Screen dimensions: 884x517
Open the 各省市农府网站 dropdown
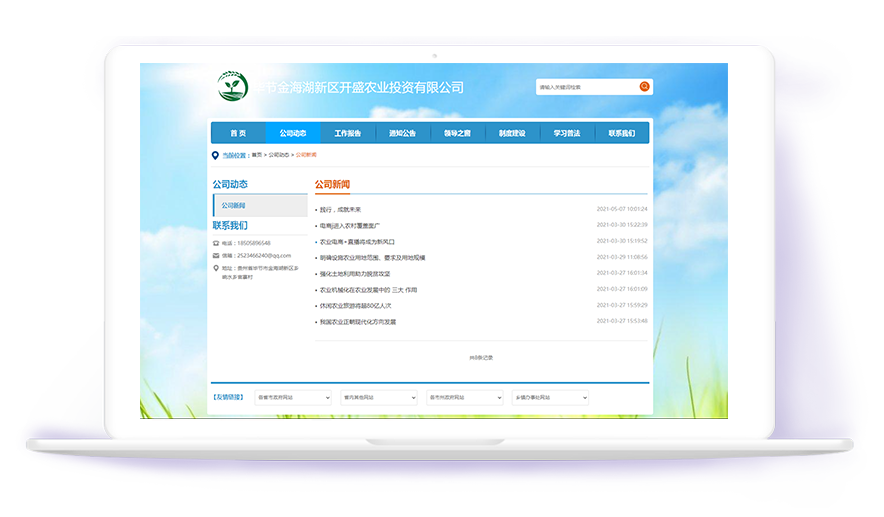(293, 397)
